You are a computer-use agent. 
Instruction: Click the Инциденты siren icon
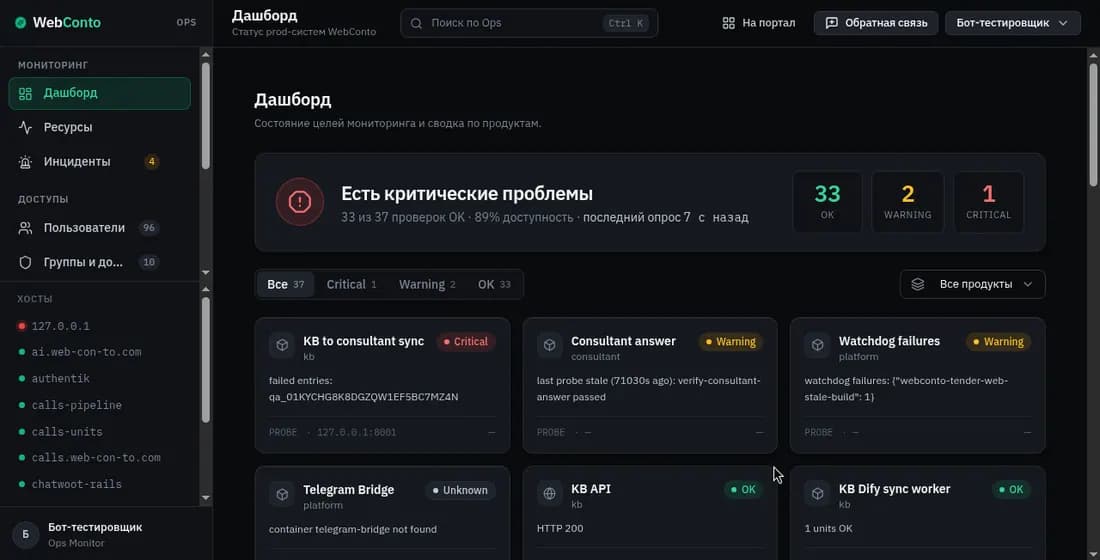(x=25, y=161)
